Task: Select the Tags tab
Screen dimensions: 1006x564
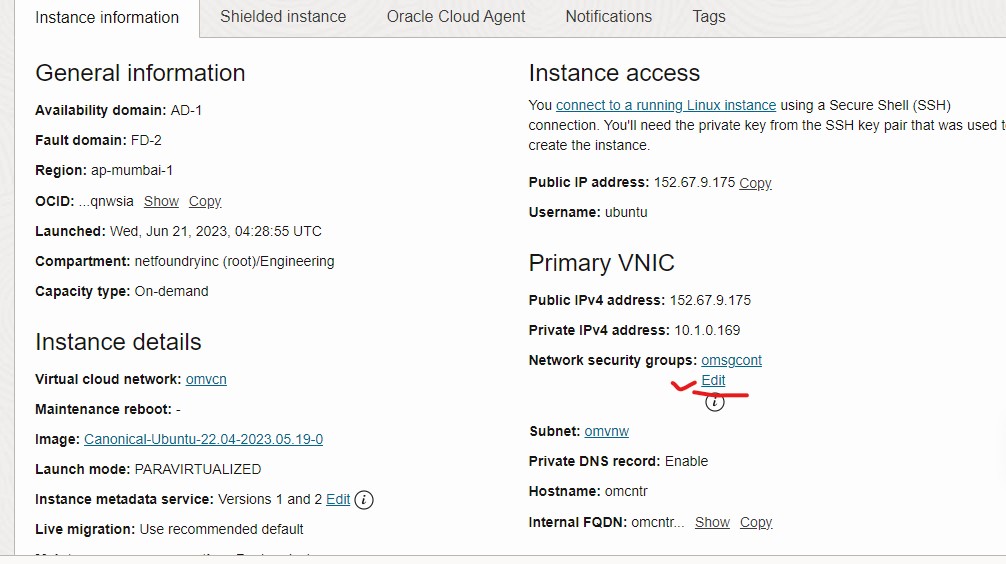Action: click(709, 17)
